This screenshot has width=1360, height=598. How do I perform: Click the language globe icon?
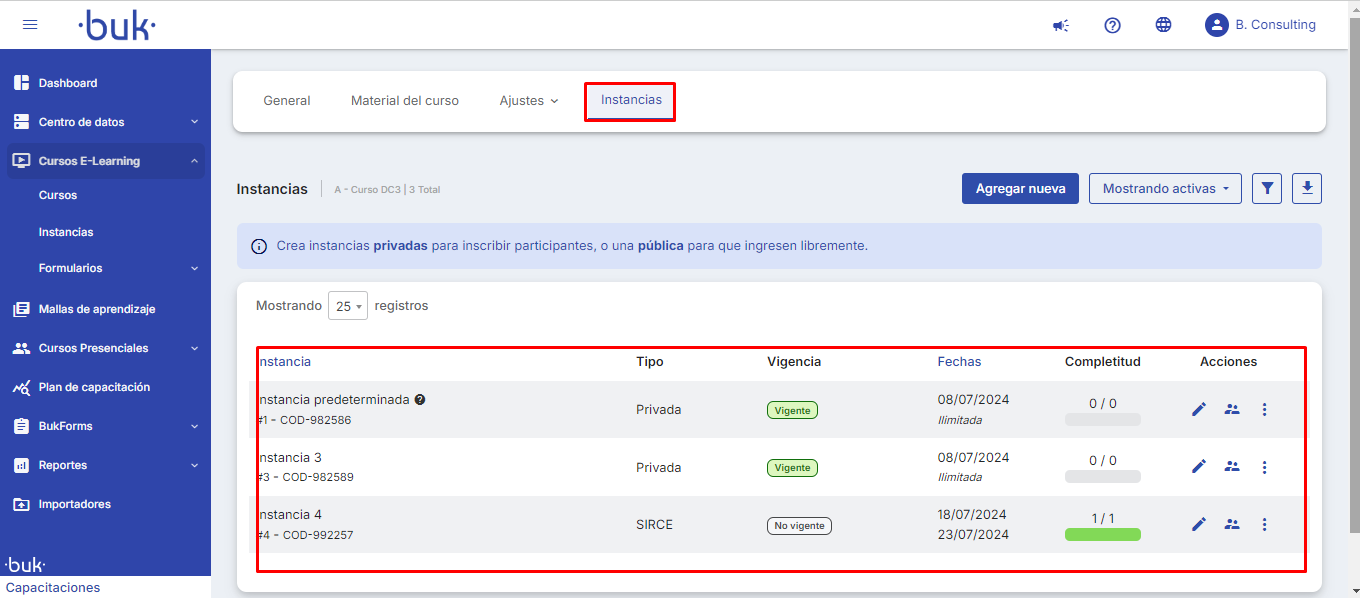tap(1163, 25)
